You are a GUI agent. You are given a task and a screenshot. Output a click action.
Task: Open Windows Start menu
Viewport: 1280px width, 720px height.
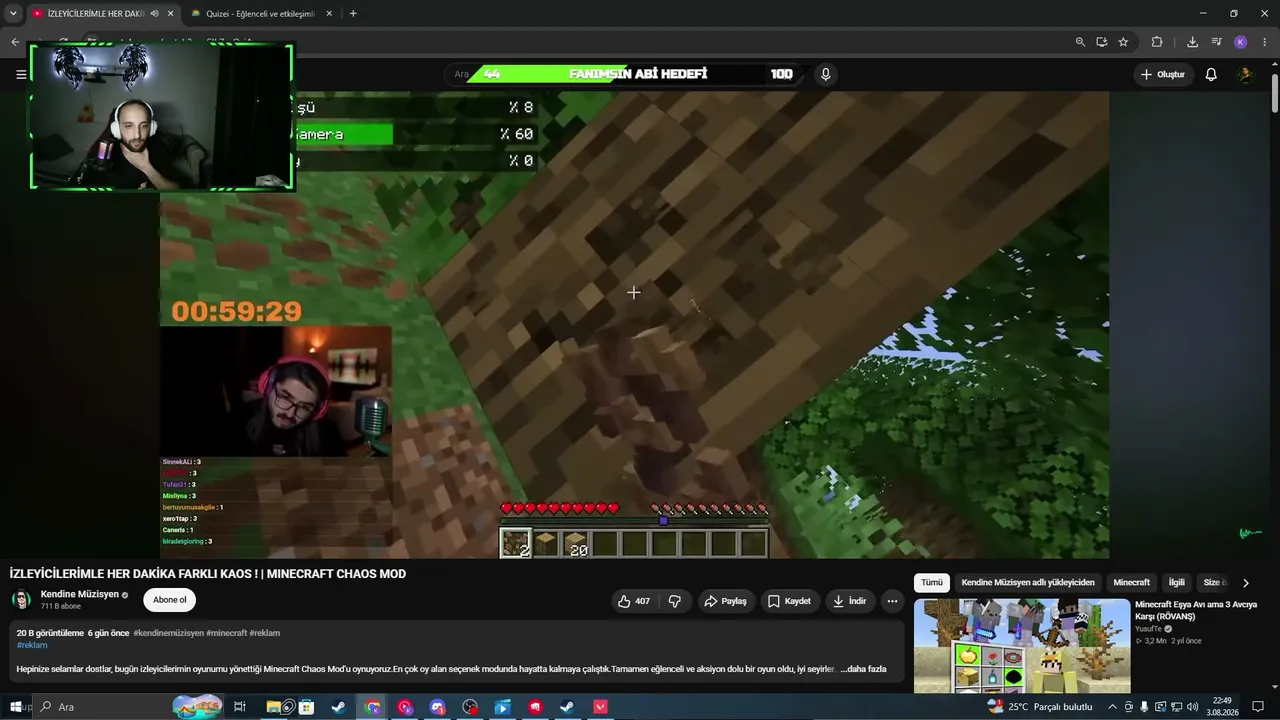[15, 707]
